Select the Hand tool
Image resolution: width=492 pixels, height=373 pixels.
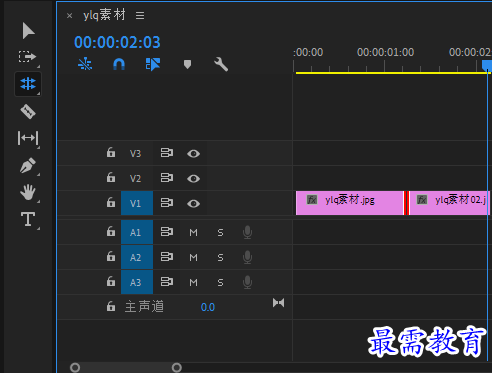pyautogui.click(x=28, y=192)
